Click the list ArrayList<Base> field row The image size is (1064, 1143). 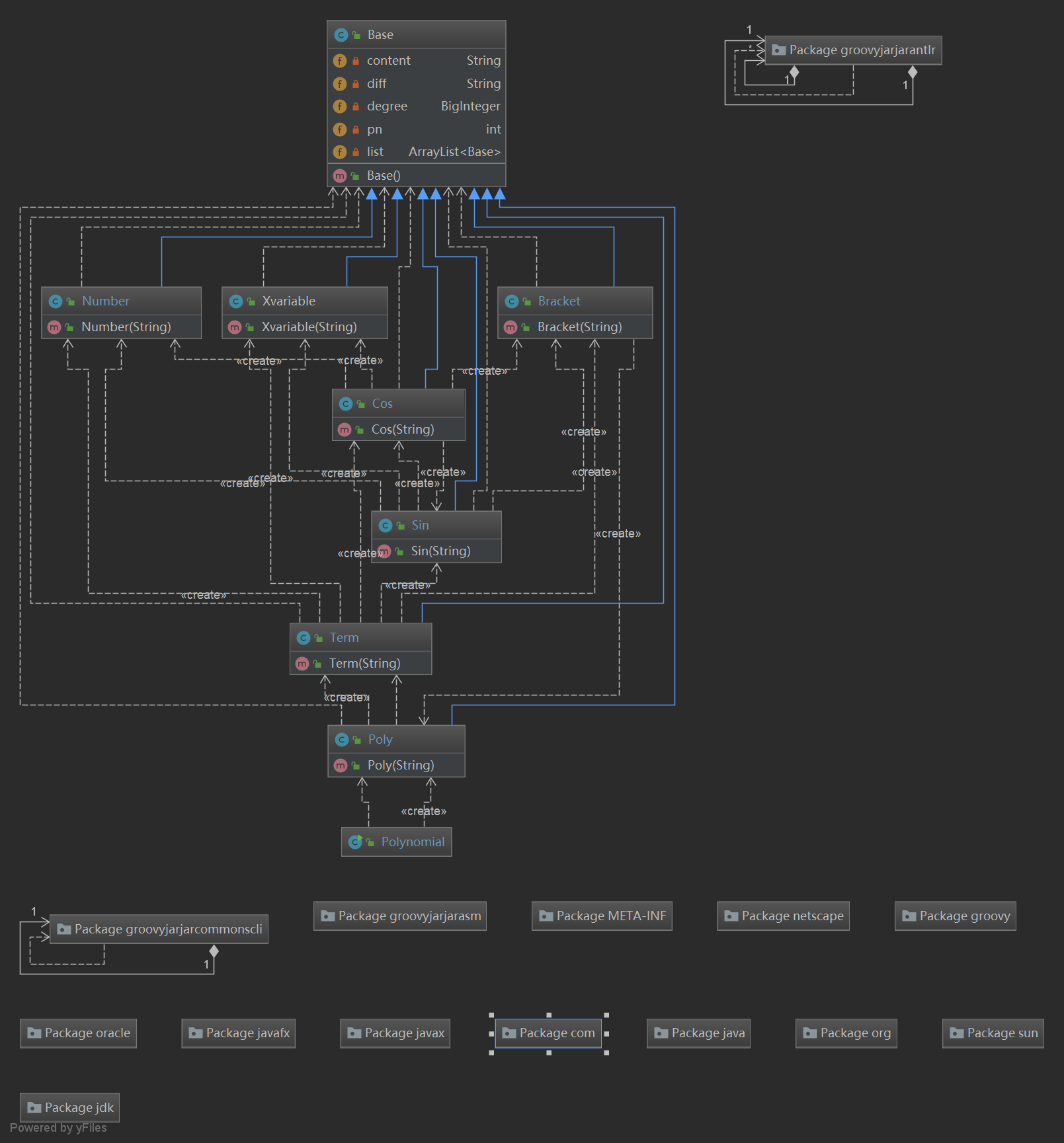[417, 152]
